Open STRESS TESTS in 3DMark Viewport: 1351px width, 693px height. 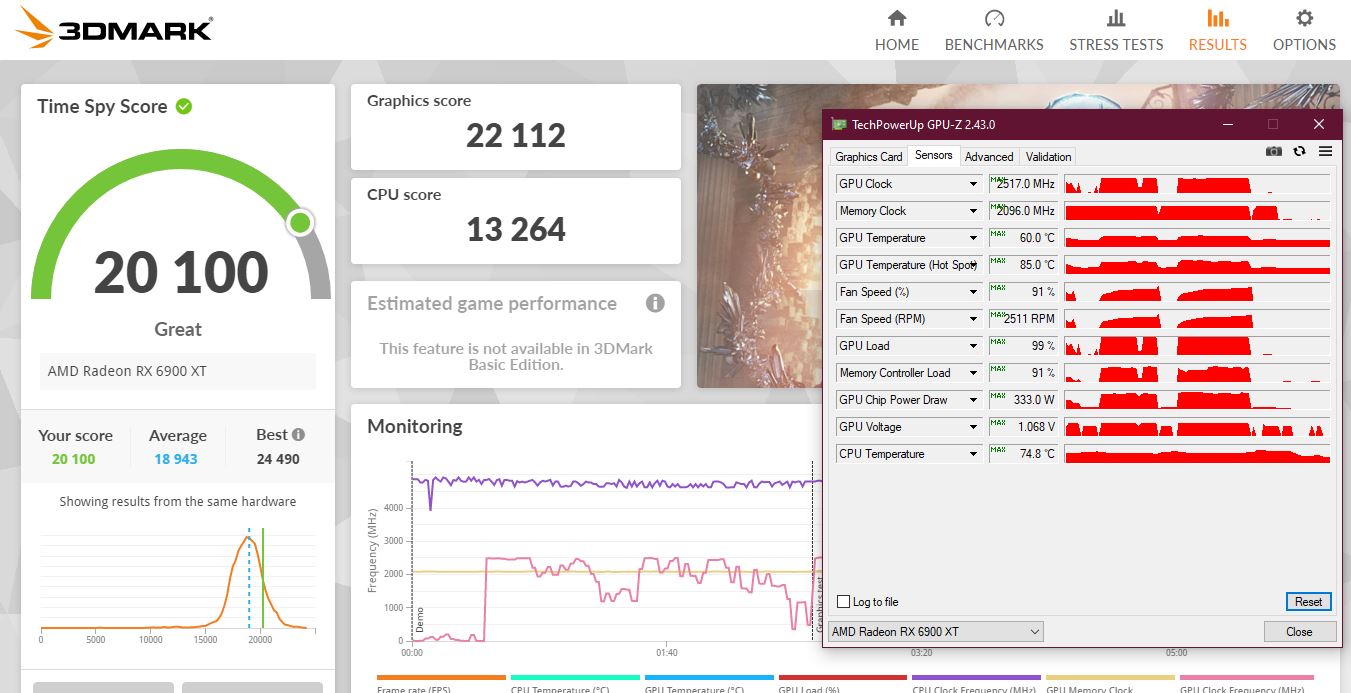tap(1116, 31)
